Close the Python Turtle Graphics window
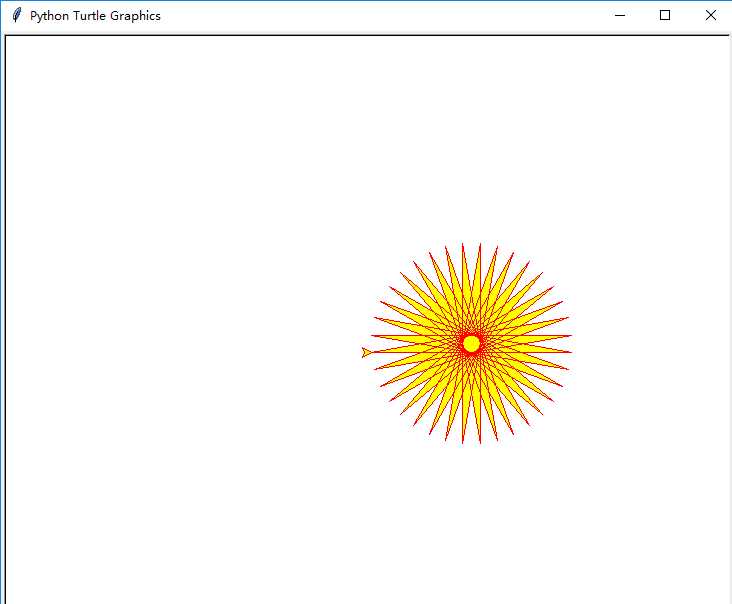This screenshot has width=732, height=604. tap(711, 15)
